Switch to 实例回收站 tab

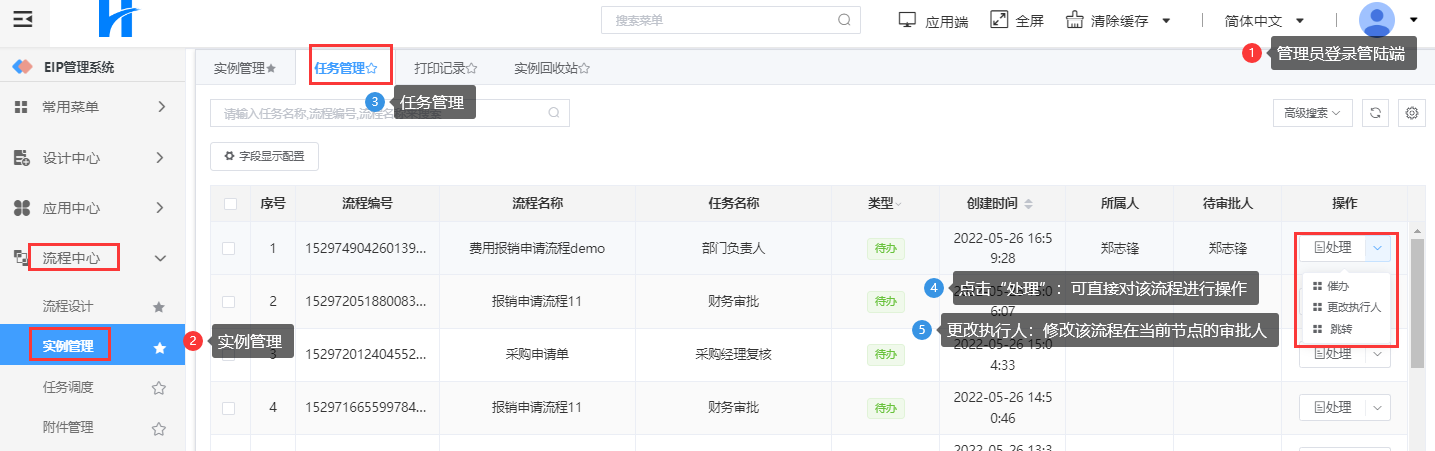(x=552, y=68)
